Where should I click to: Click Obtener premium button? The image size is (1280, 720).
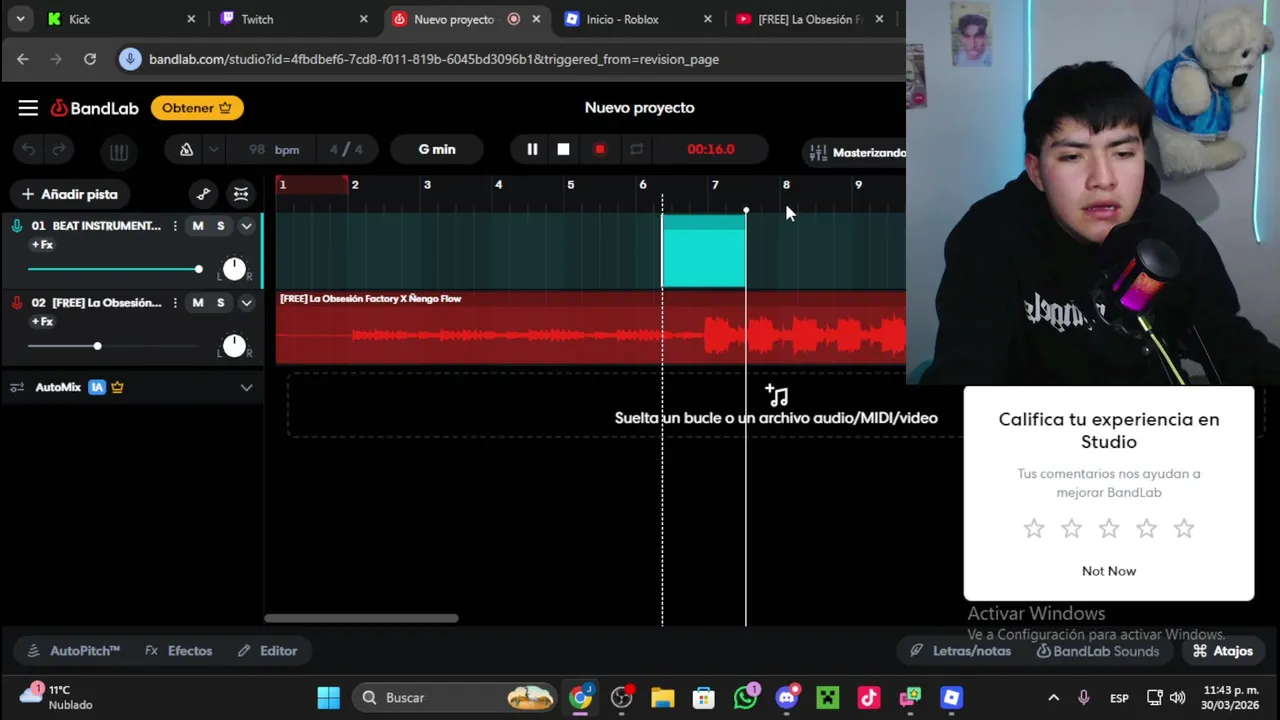[197, 108]
